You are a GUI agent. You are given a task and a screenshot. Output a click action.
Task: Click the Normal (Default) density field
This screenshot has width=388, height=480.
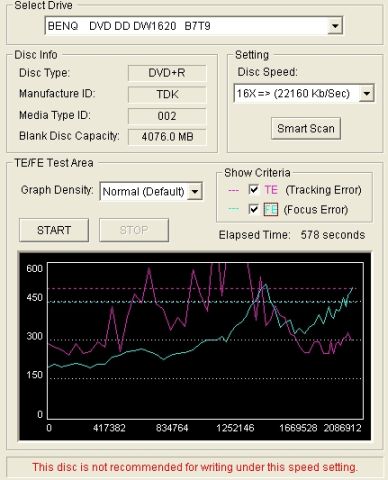point(151,191)
